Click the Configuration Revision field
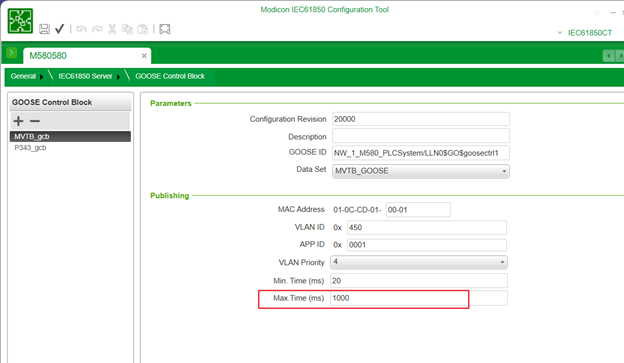The image size is (624, 363). [421, 119]
